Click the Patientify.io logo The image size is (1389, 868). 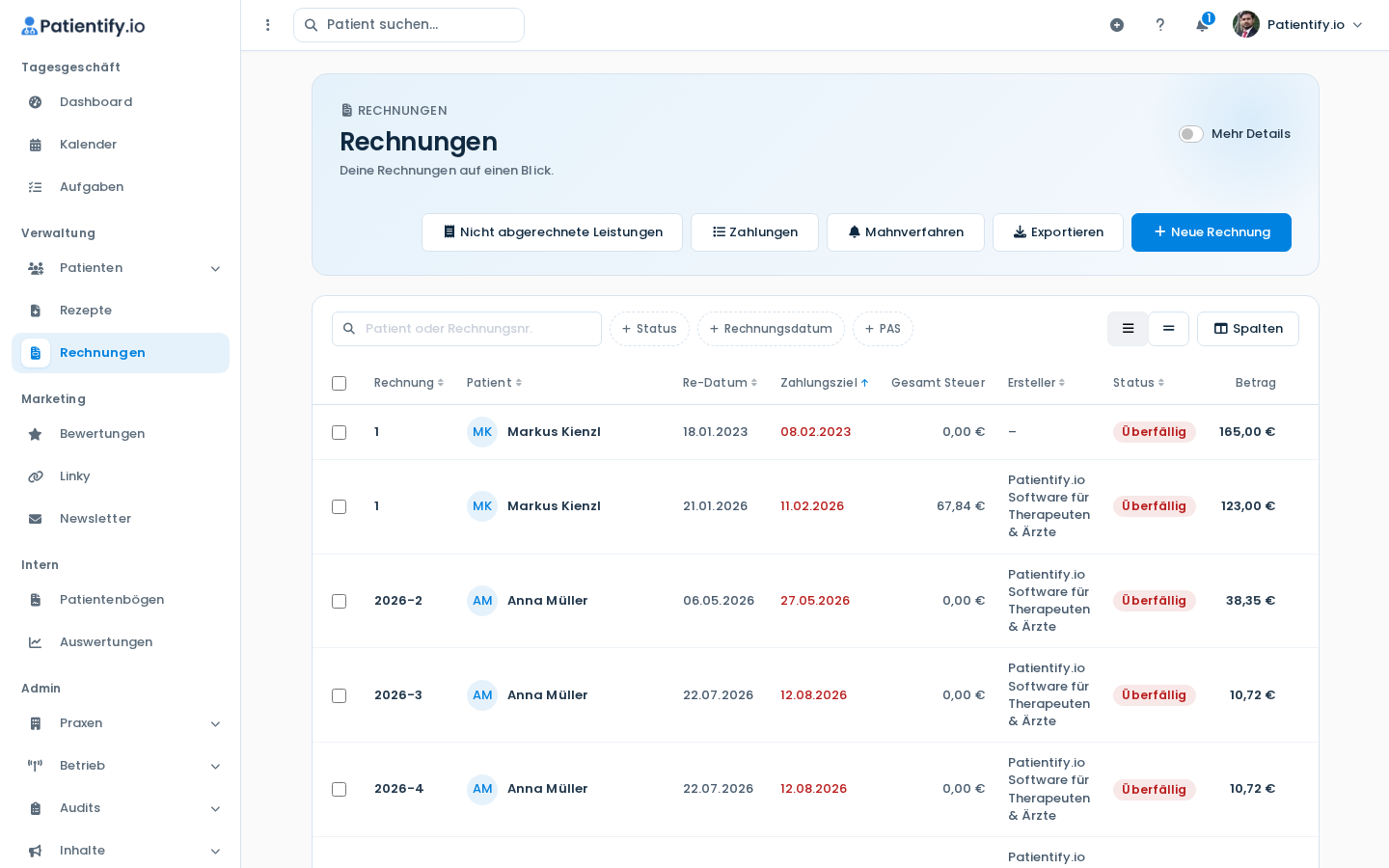83,26
